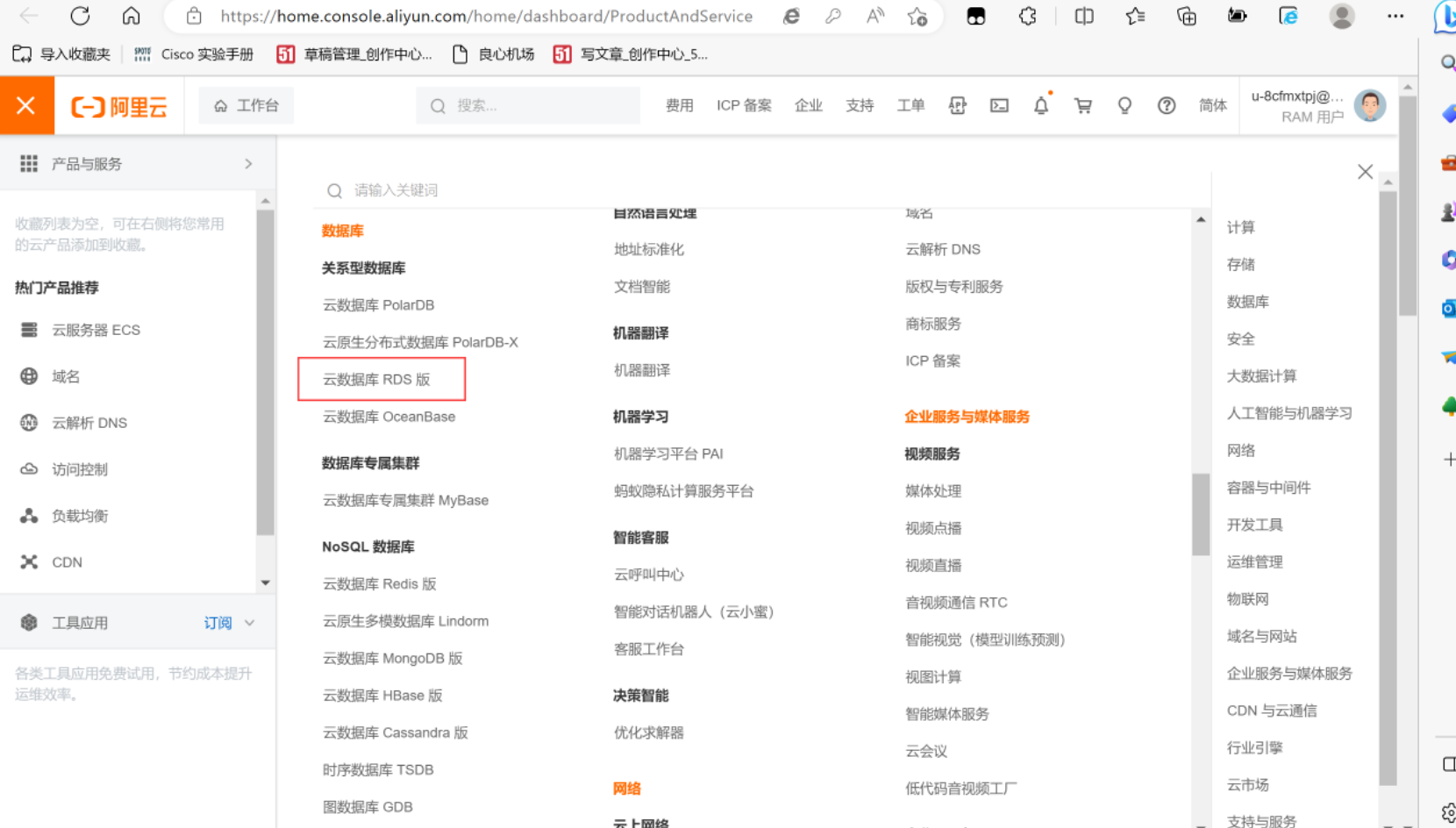The width and height of the screenshot is (1456, 828).
Task: Expand 产品与服务 chevron arrow
Action: coord(248,163)
